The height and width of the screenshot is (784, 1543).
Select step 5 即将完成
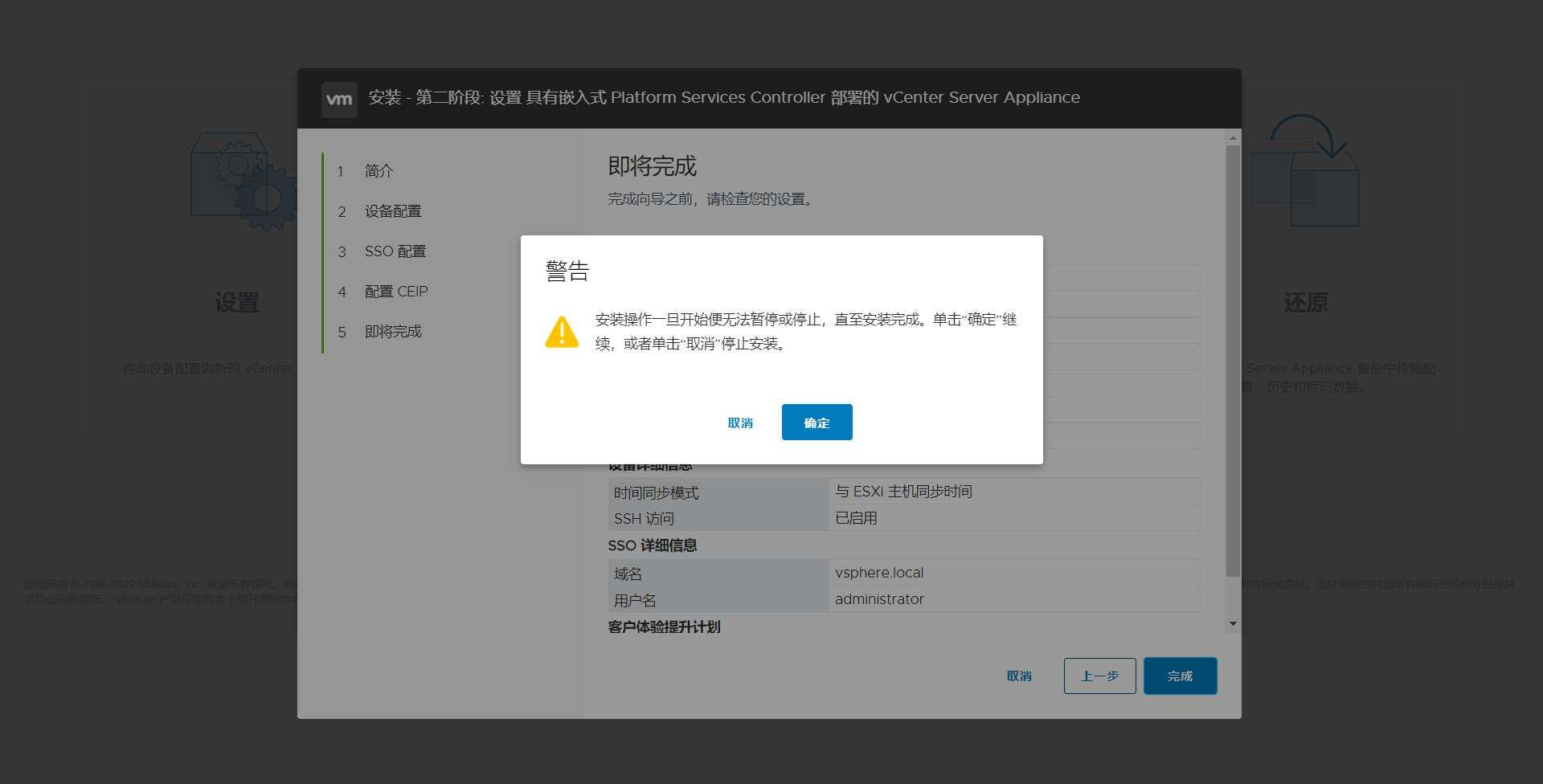click(393, 332)
